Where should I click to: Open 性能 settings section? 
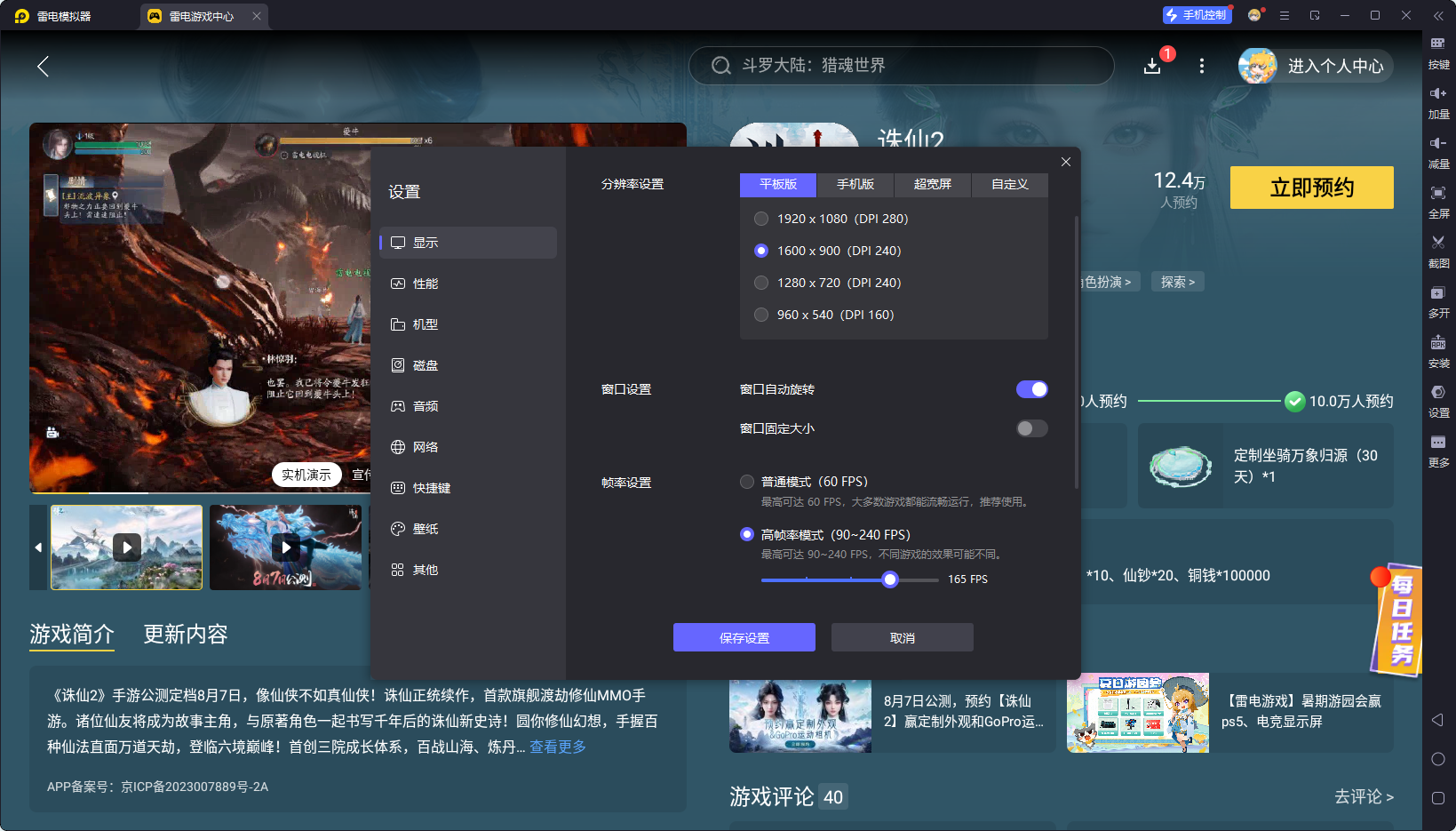pyautogui.click(x=426, y=283)
